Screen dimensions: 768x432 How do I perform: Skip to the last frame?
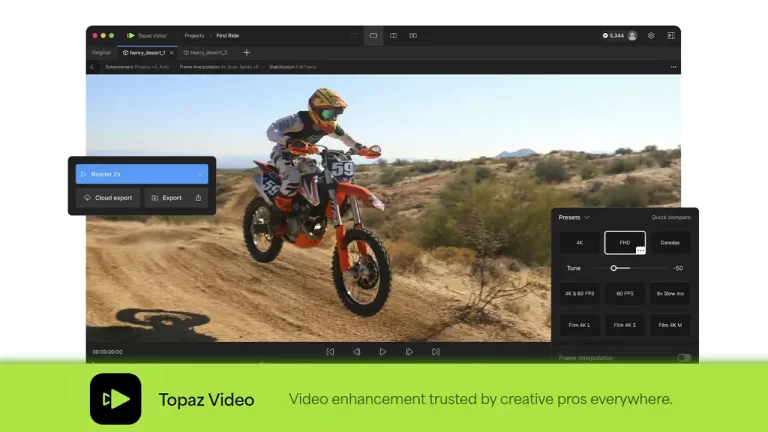tap(435, 352)
